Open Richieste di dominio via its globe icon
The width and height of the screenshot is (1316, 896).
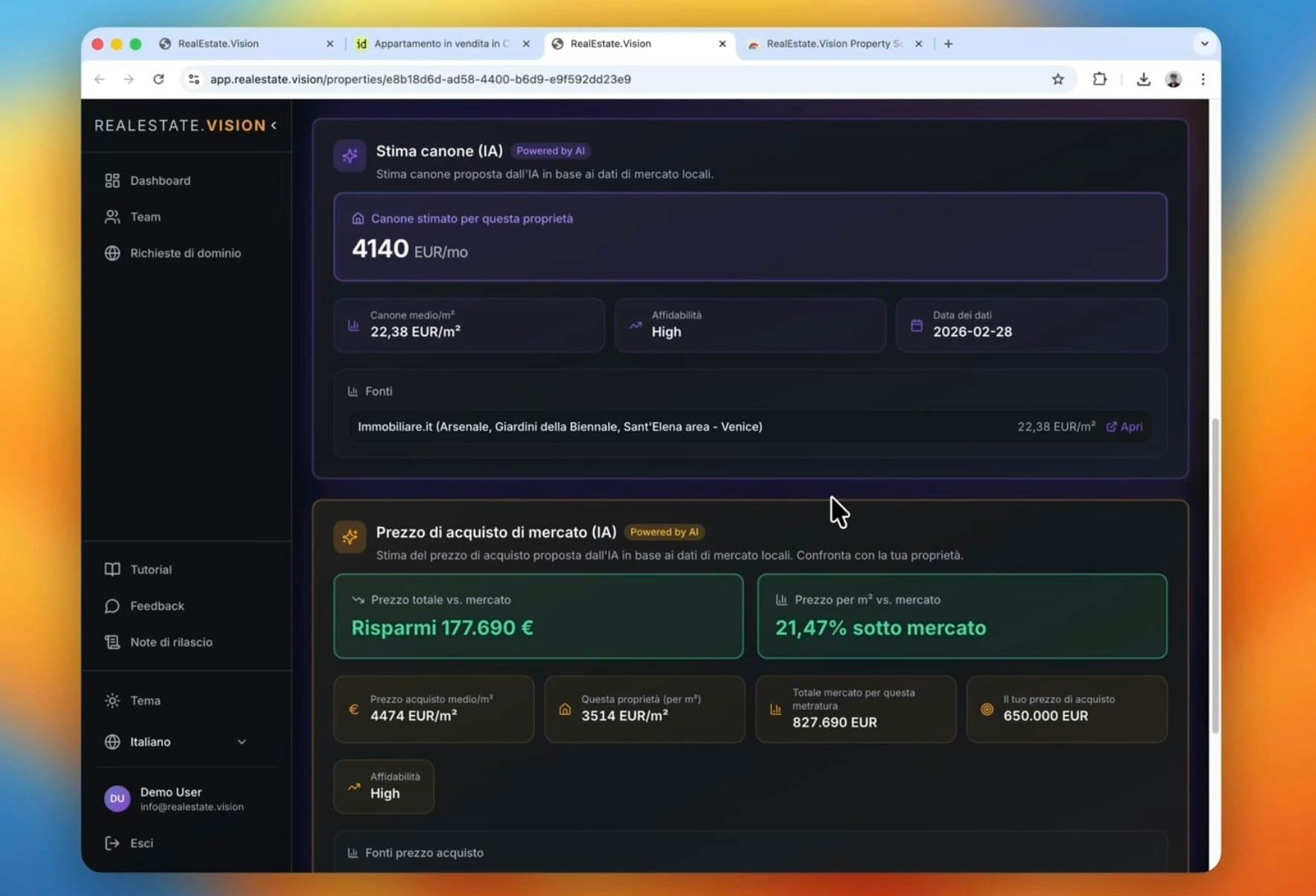coord(112,253)
